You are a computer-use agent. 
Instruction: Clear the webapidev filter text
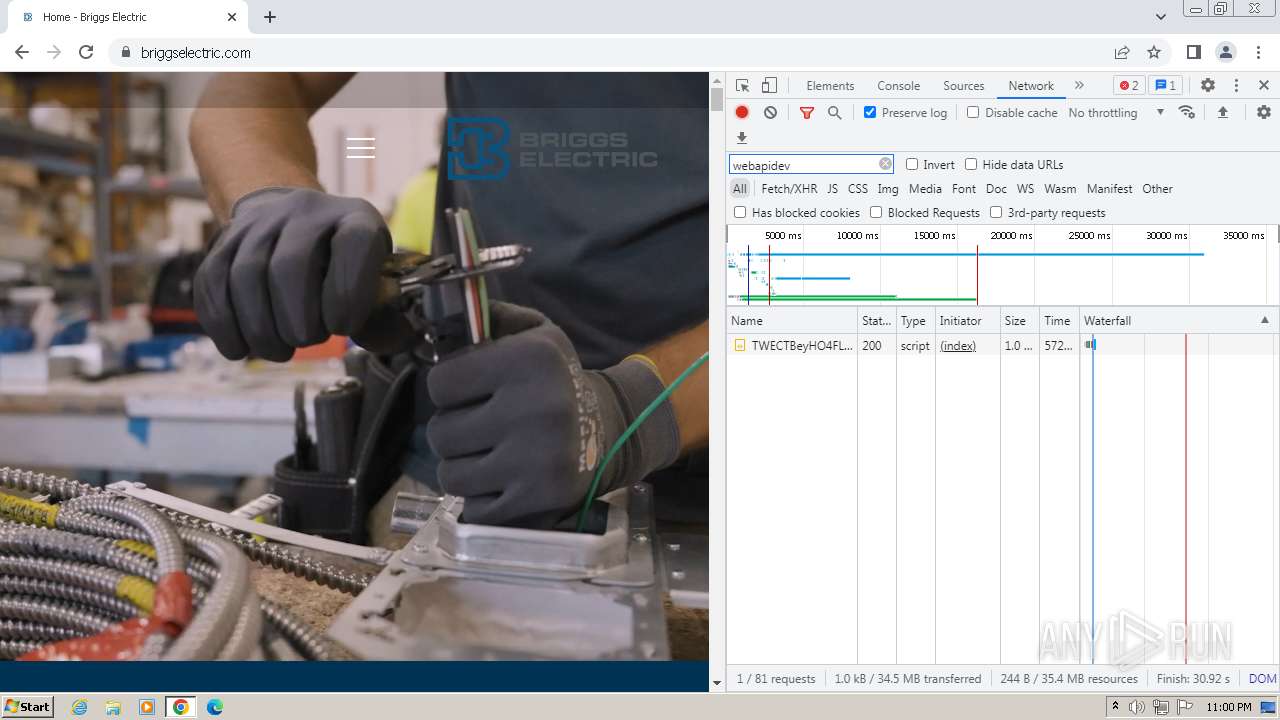pos(885,164)
